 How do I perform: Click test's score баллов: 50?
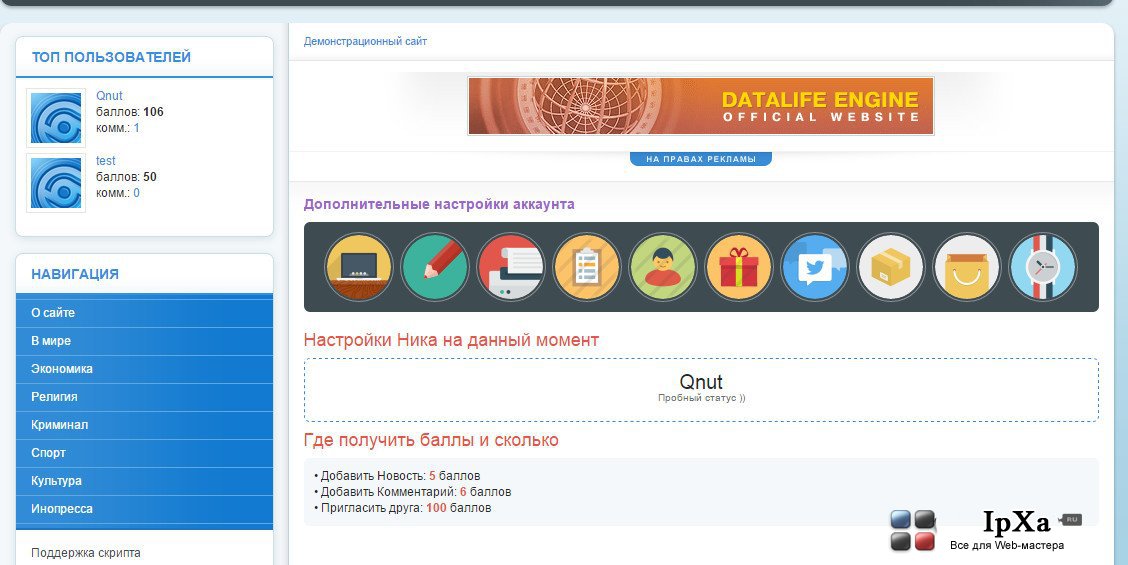pyautogui.click(x=126, y=177)
